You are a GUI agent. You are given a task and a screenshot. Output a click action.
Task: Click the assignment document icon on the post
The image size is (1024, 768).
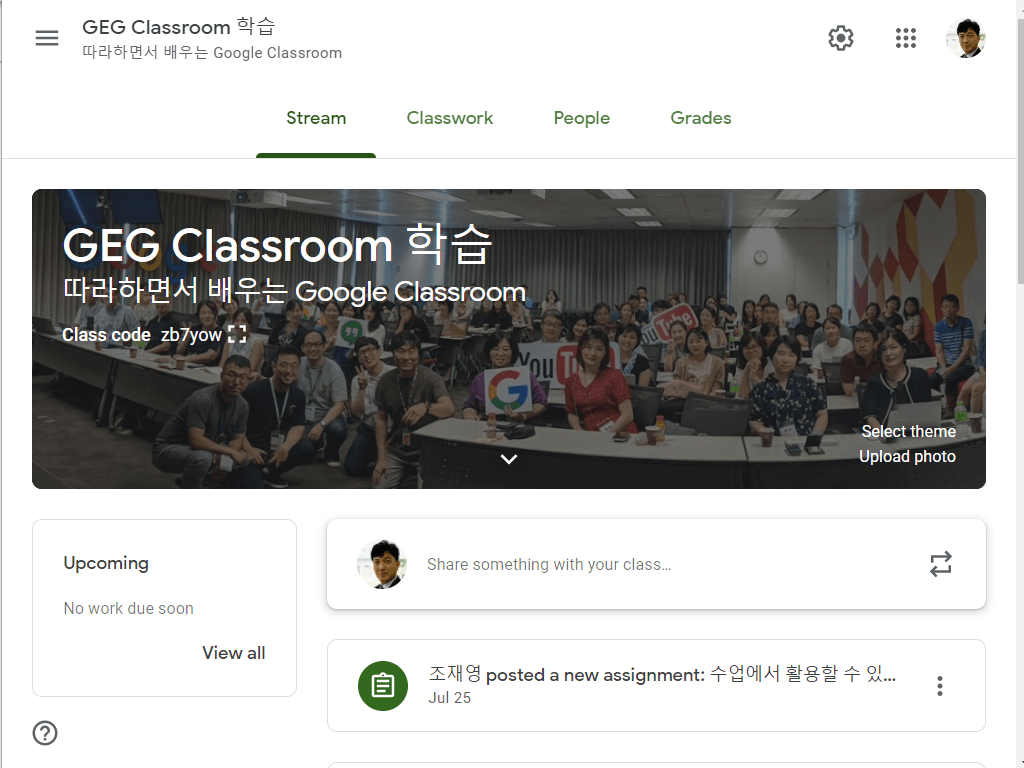pos(383,686)
